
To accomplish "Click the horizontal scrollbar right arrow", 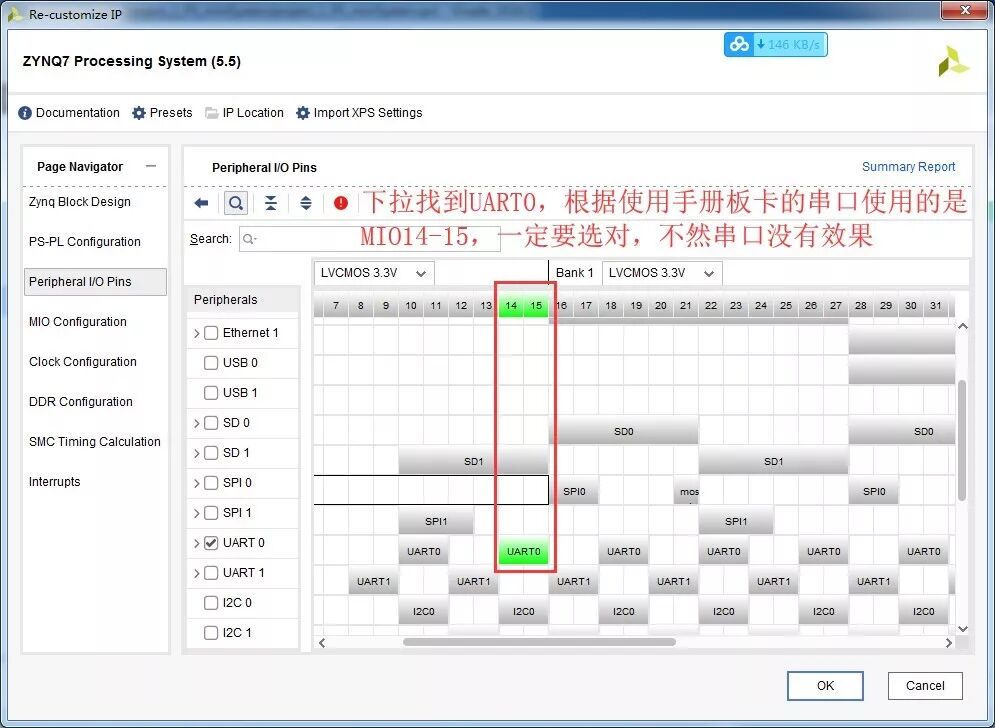I will point(949,643).
